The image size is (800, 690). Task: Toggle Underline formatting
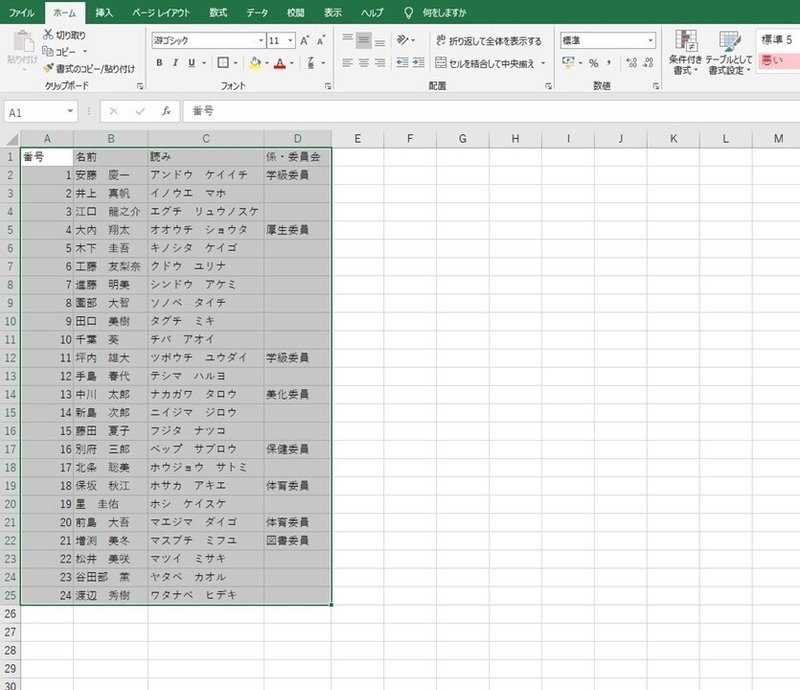point(192,63)
